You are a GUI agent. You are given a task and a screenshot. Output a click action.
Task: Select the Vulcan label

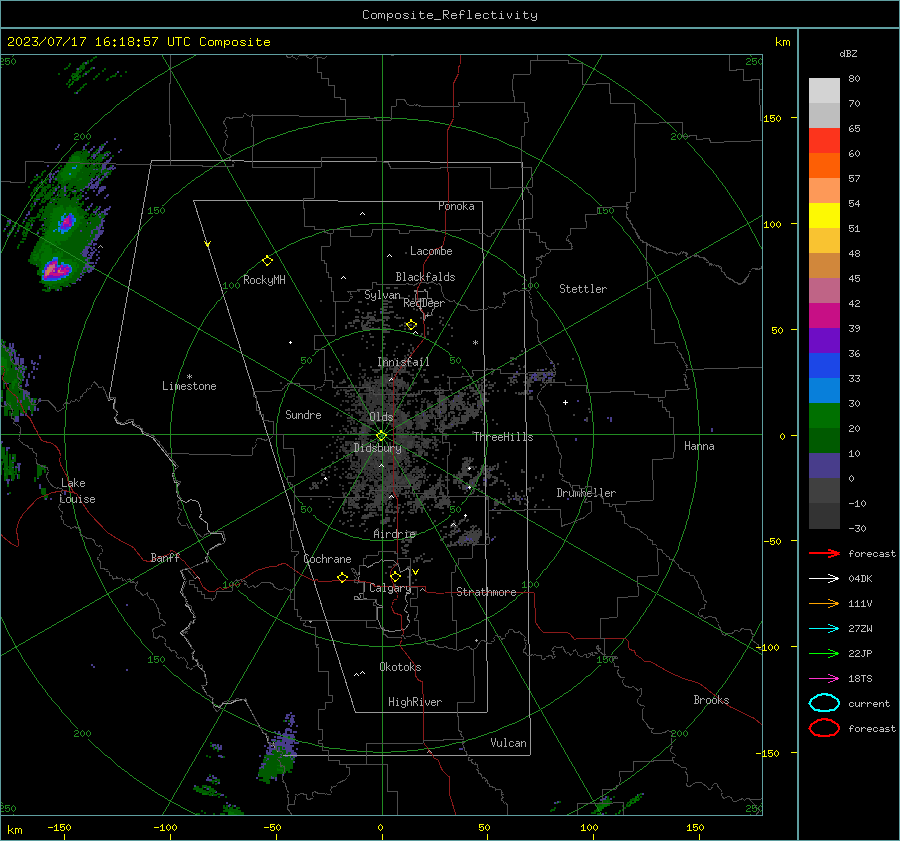pos(509,743)
